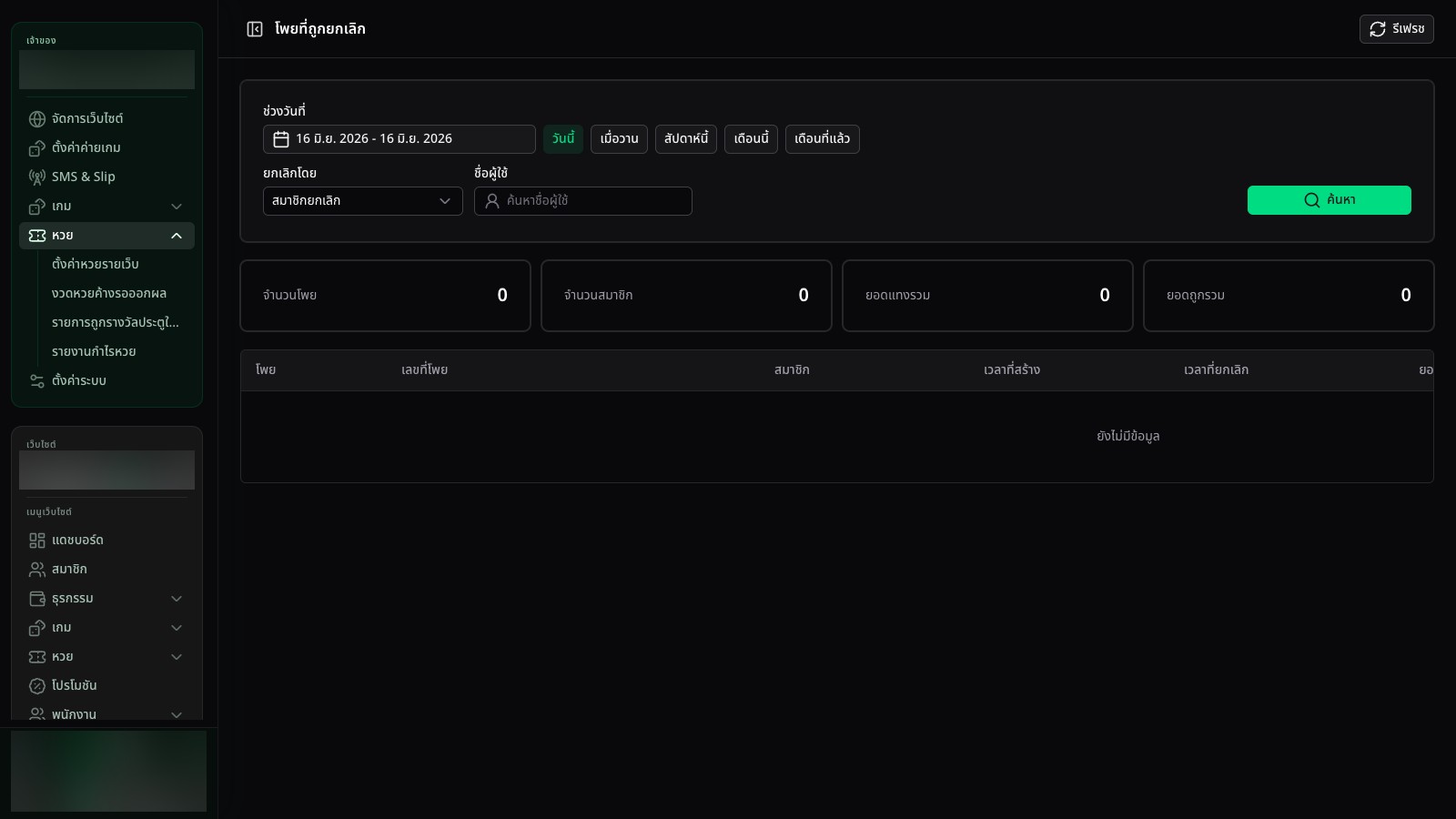Click the โปรโมชัน percent badge icon
This screenshot has height=819, width=1456.
point(37,686)
